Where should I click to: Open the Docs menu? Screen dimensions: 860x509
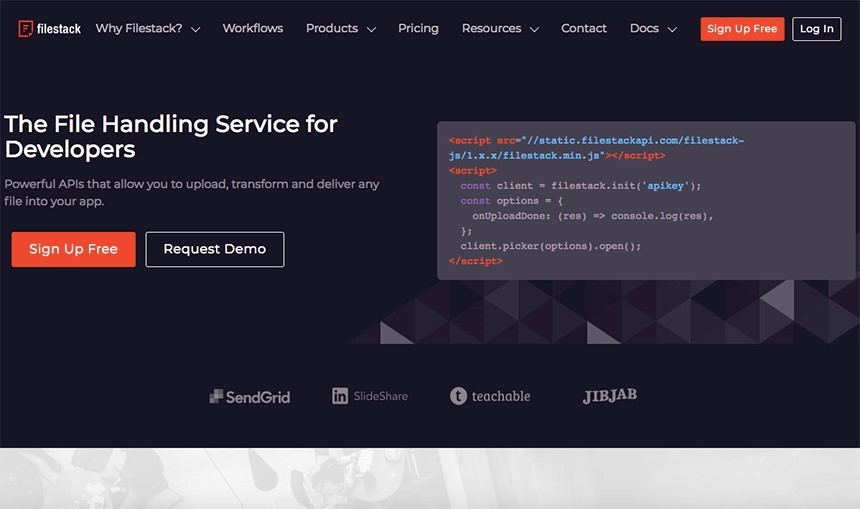[x=644, y=29]
